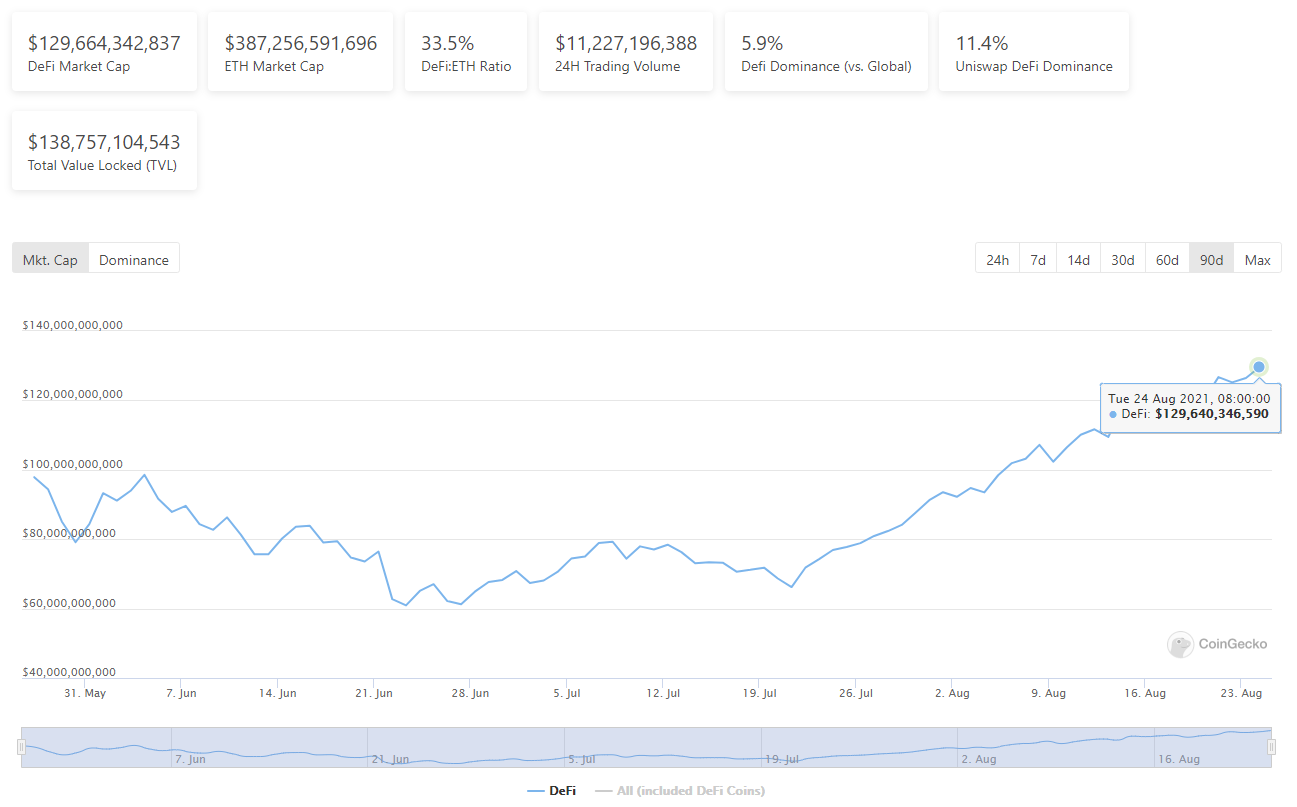Image resolution: width=1297 pixels, height=807 pixels.
Task: Select the 24h time range
Action: pos(997,259)
